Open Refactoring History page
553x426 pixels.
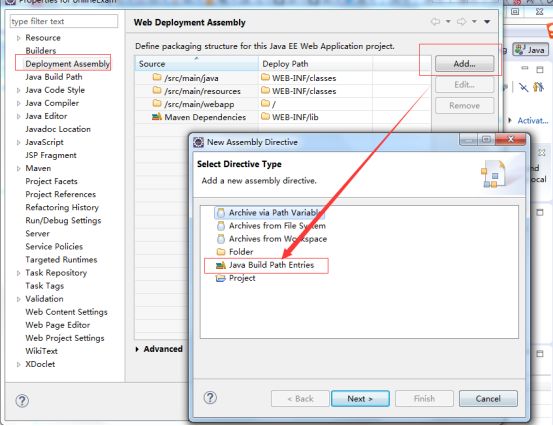(62, 207)
